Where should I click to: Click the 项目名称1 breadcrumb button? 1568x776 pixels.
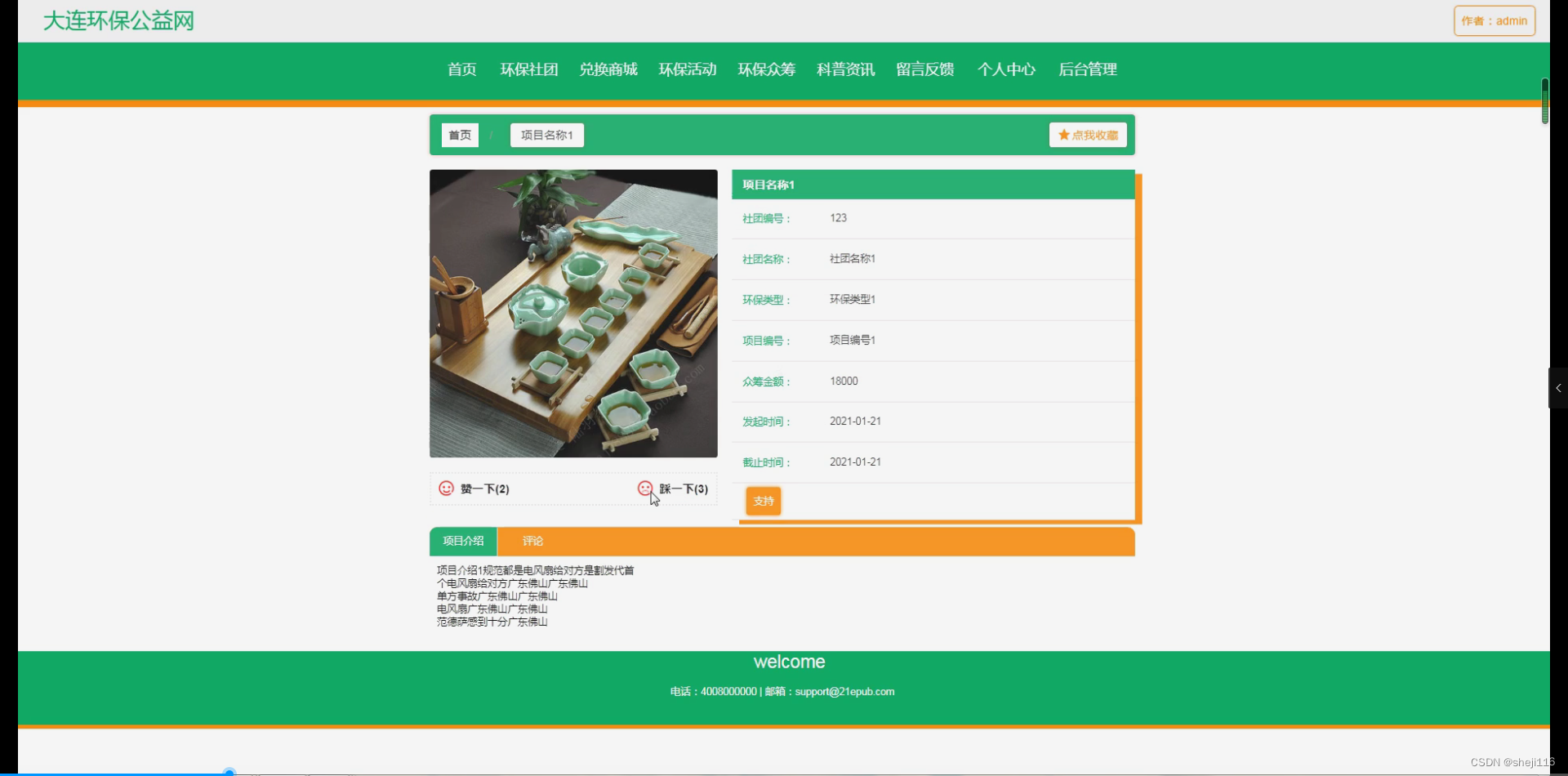pos(546,135)
